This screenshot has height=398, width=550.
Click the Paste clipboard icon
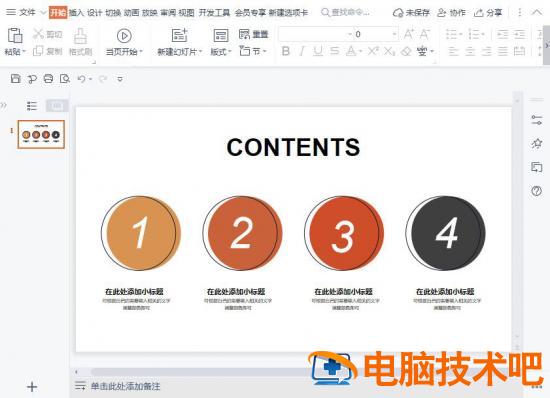point(15,36)
